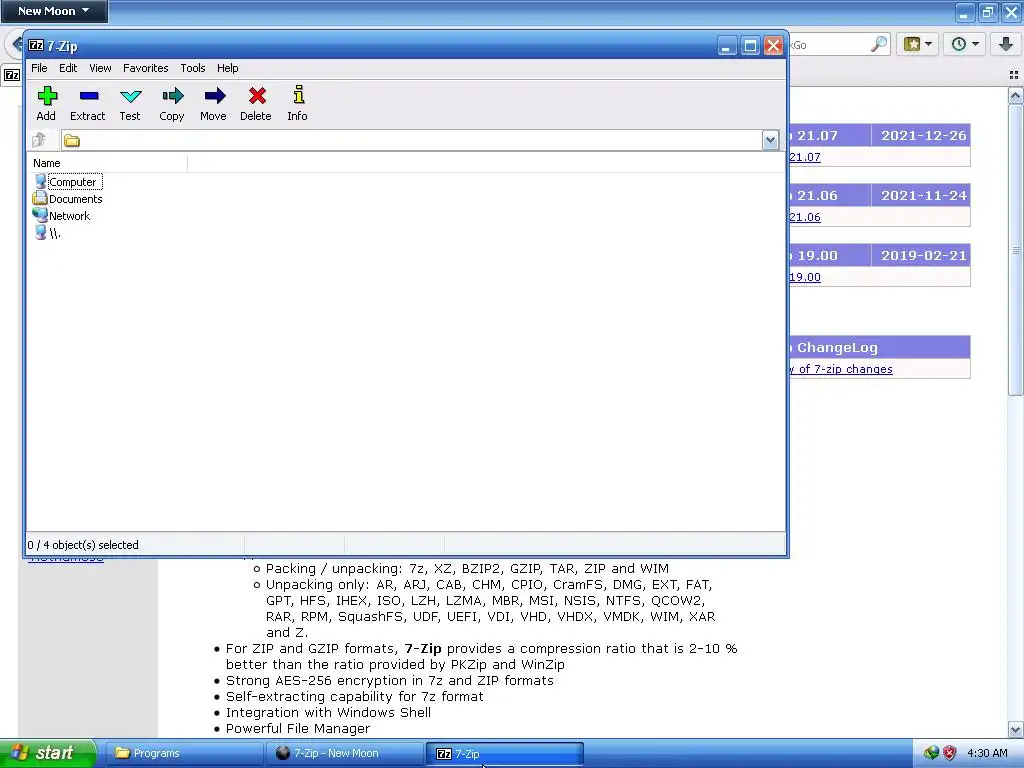Click the 'Powerful File Manager' list text
1024x768 pixels.
(298, 728)
